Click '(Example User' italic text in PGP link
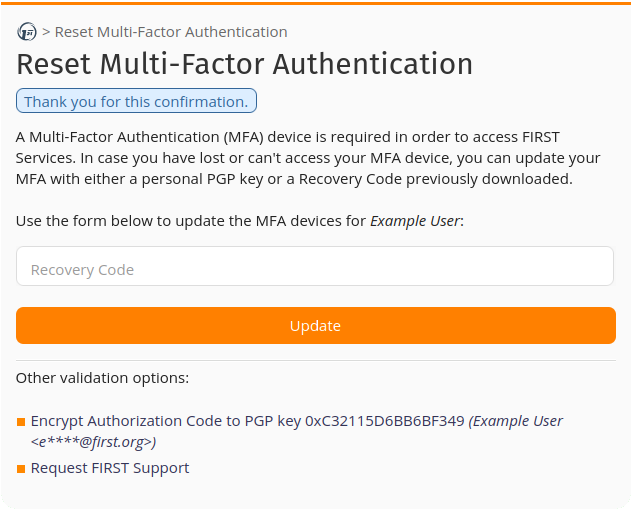633x513 pixels. 516,421
